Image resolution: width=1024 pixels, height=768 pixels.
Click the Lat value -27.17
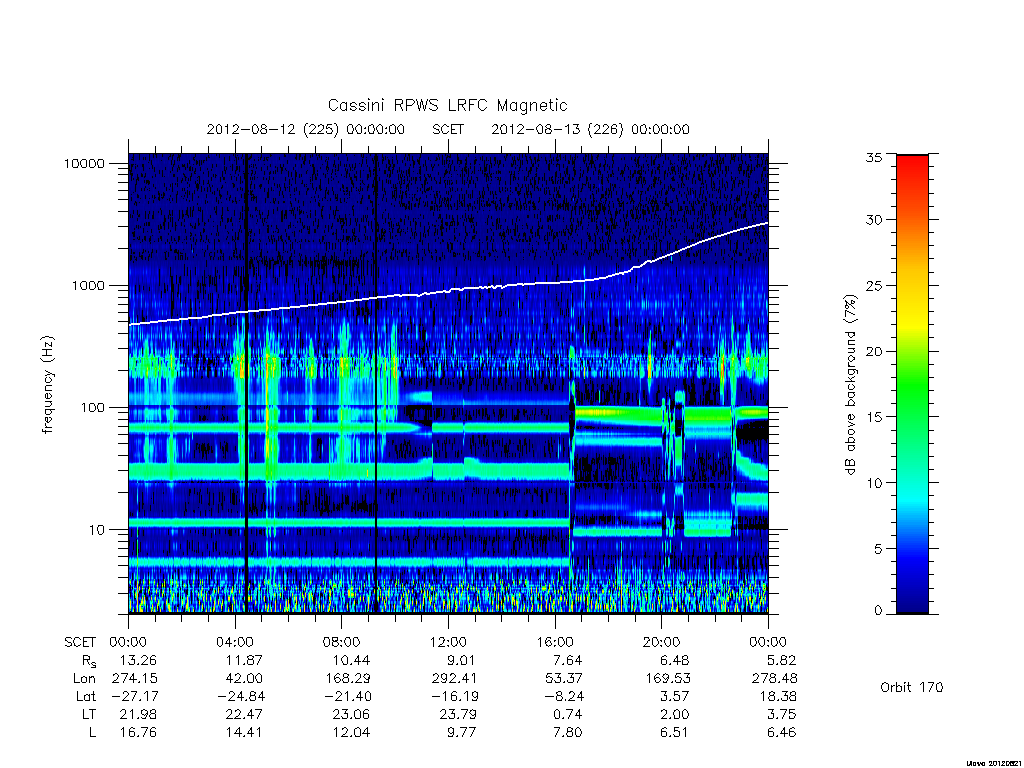tap(135, 696)
